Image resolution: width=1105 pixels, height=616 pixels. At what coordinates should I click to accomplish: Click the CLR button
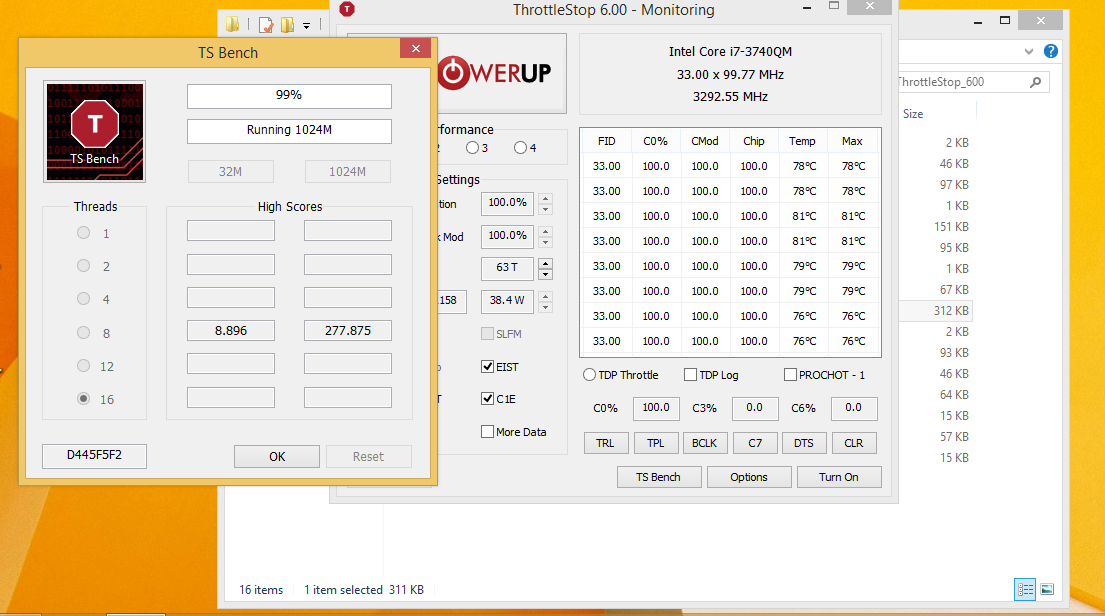854,443
